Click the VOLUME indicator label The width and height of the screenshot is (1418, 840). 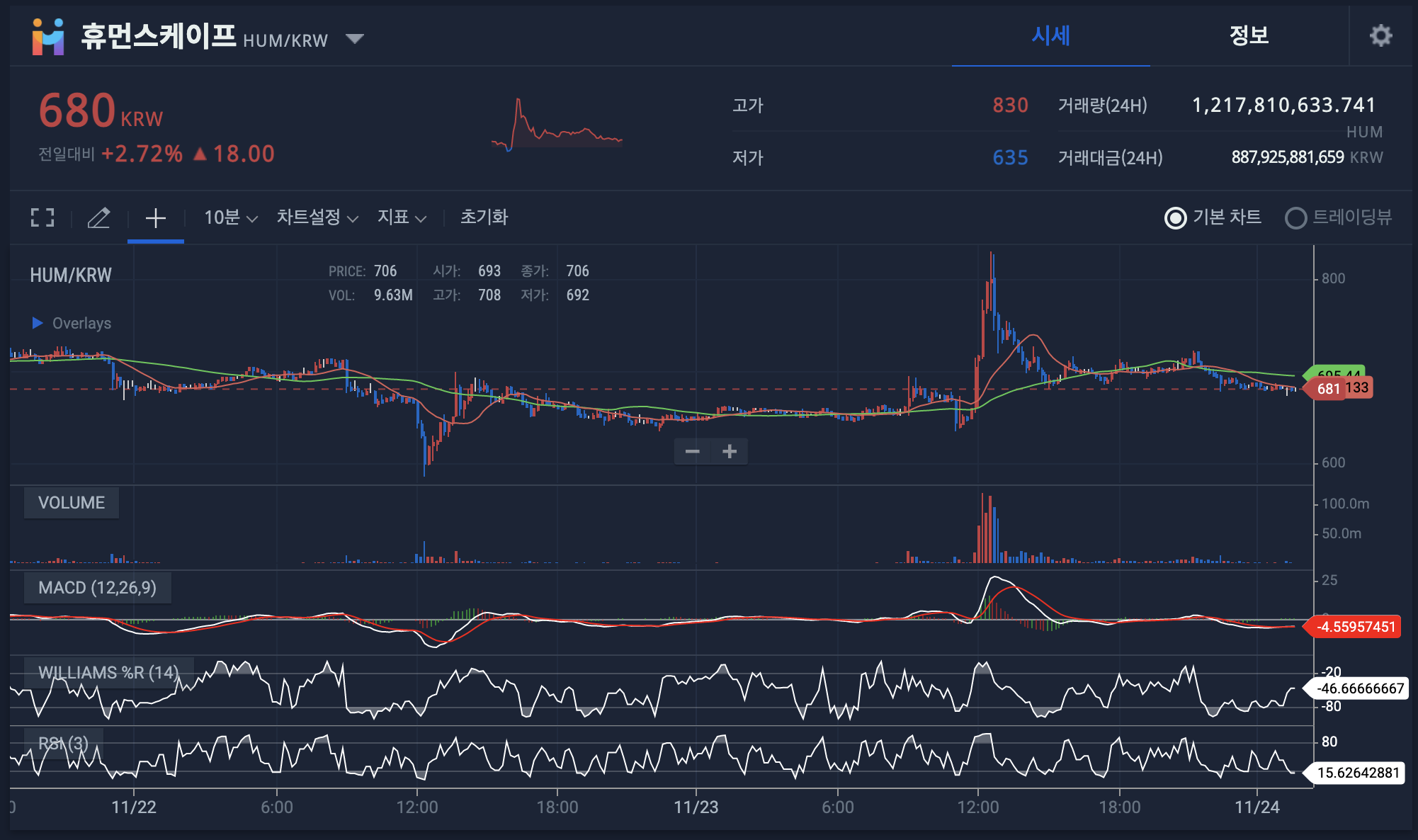tap(71, 503)
